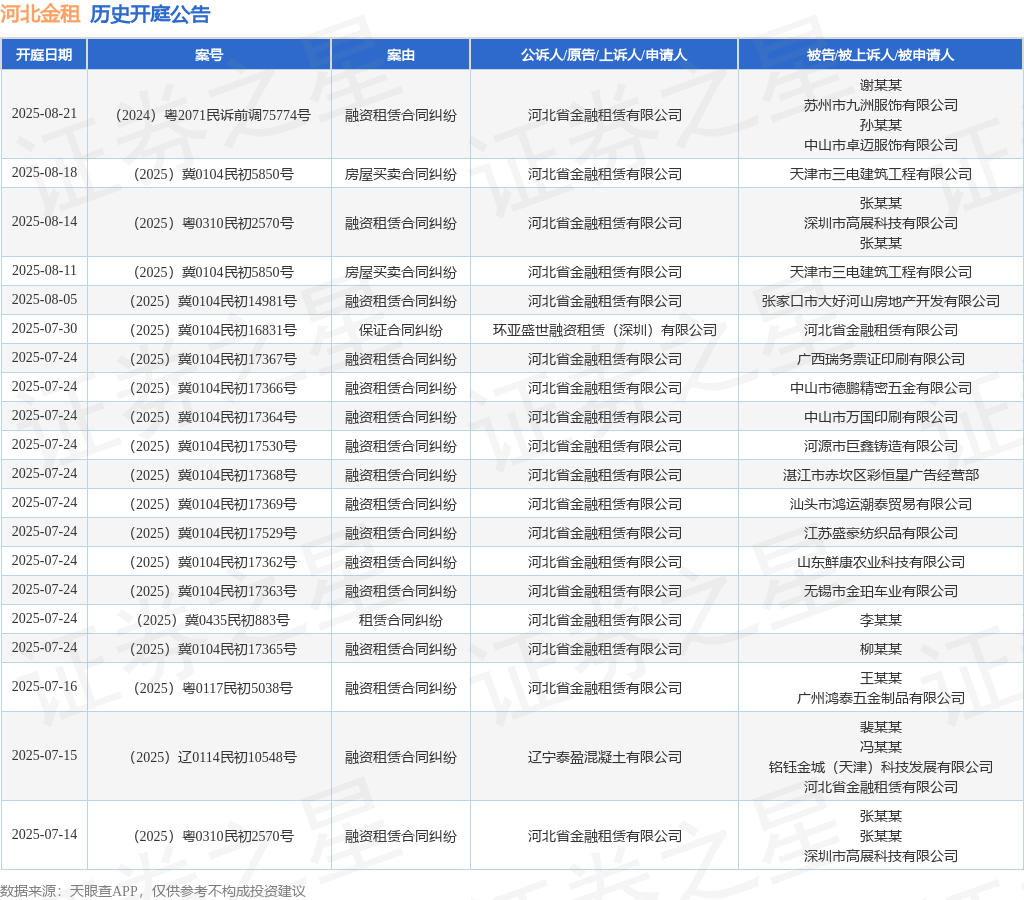Click plaintiff 环亚盛世融资租赁（深圳）有限公司
This screenshot has height=900, width=1024.
[605, 330]
